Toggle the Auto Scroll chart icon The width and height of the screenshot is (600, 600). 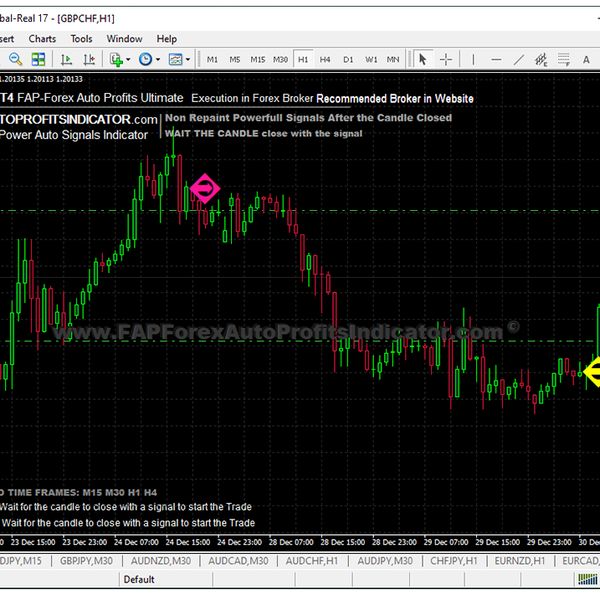pos(67,59)
